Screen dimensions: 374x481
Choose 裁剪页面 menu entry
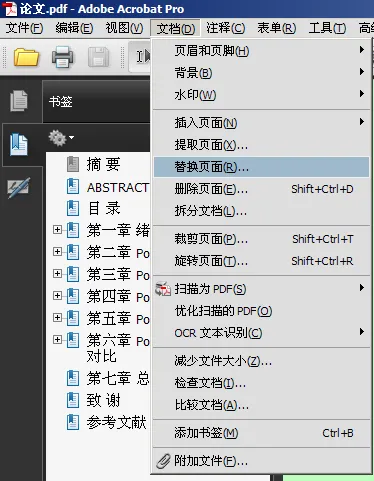point(262,239)
